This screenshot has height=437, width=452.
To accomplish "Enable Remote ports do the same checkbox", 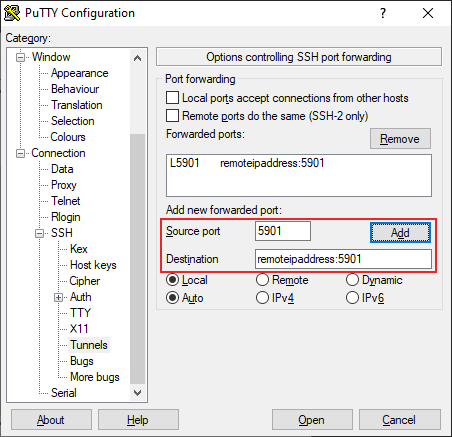I will (x=172, y=116).
